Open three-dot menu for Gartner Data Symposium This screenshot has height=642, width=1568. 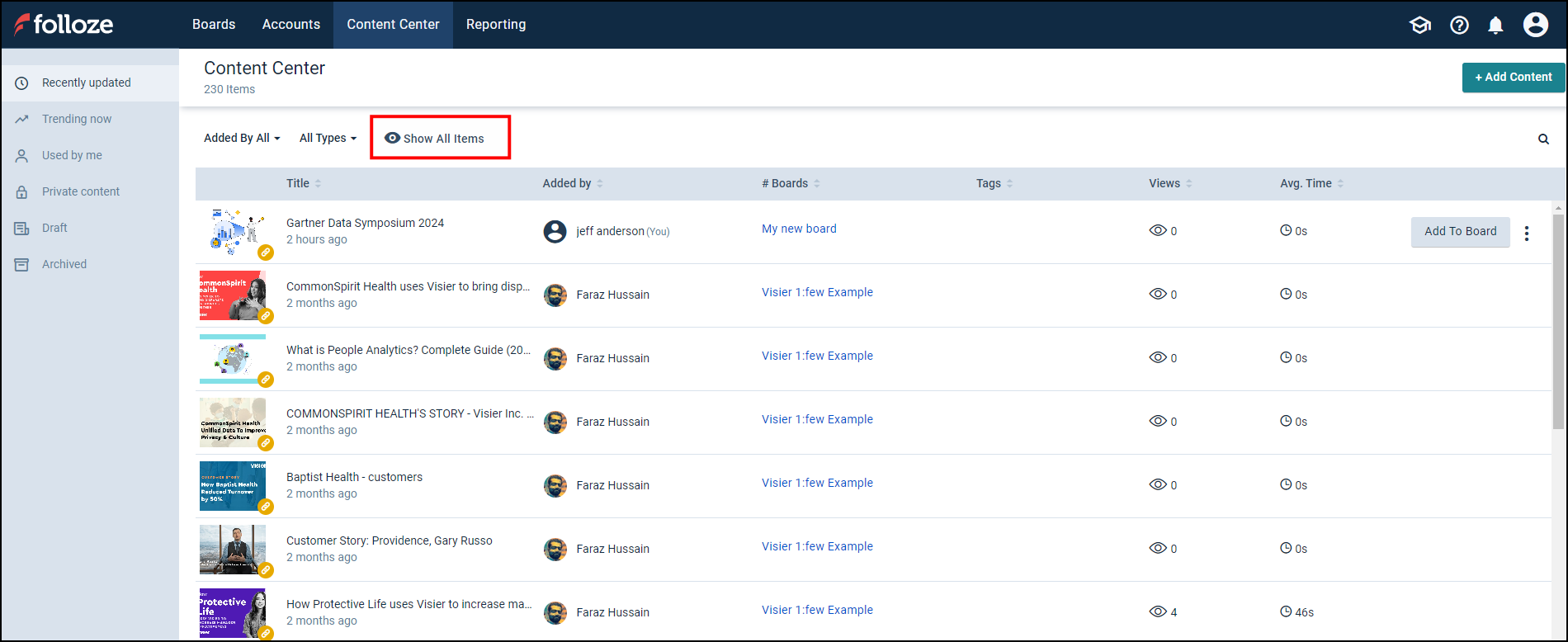1527,234
